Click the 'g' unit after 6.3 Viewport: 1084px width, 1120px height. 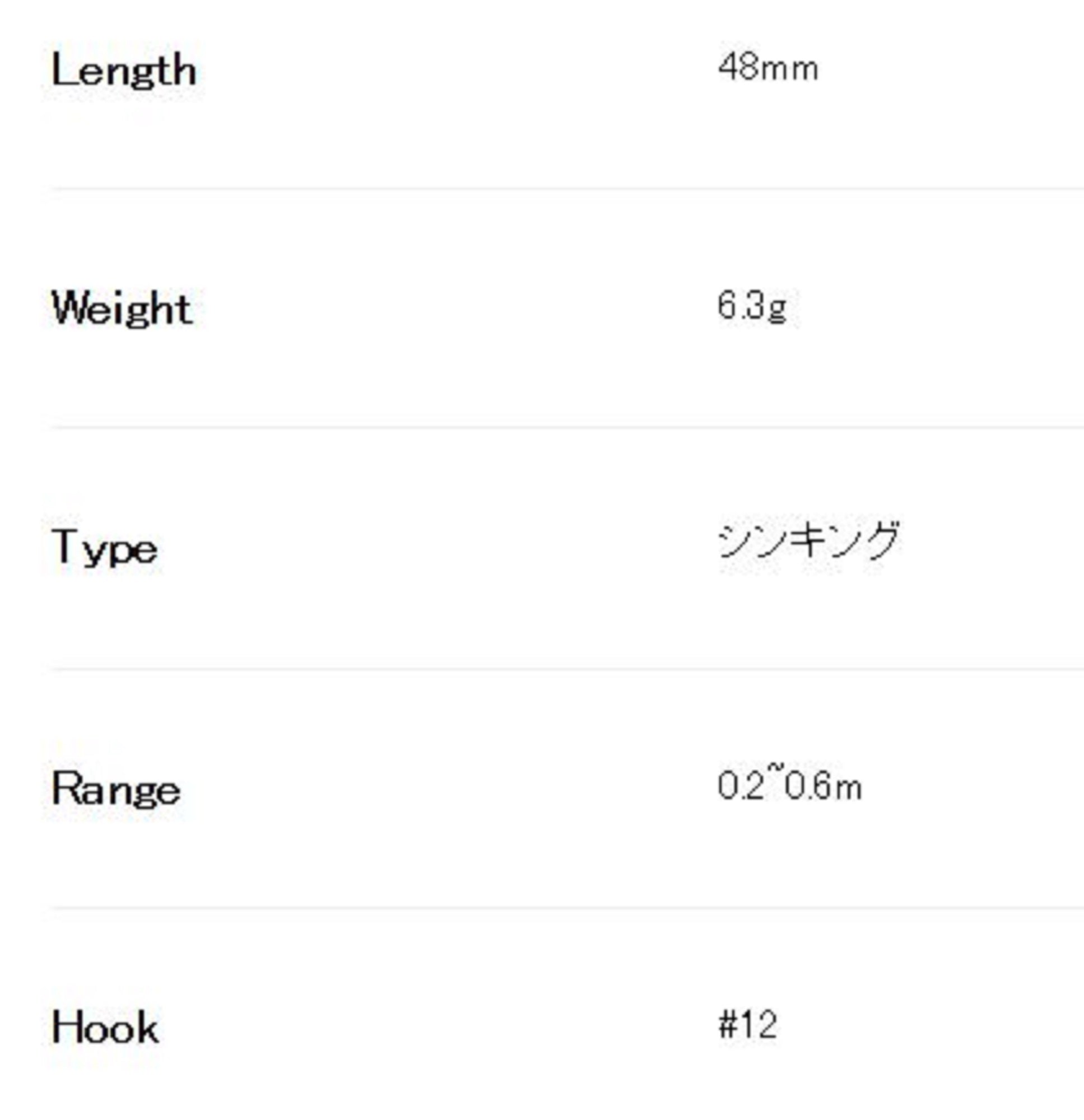(778, 309)
